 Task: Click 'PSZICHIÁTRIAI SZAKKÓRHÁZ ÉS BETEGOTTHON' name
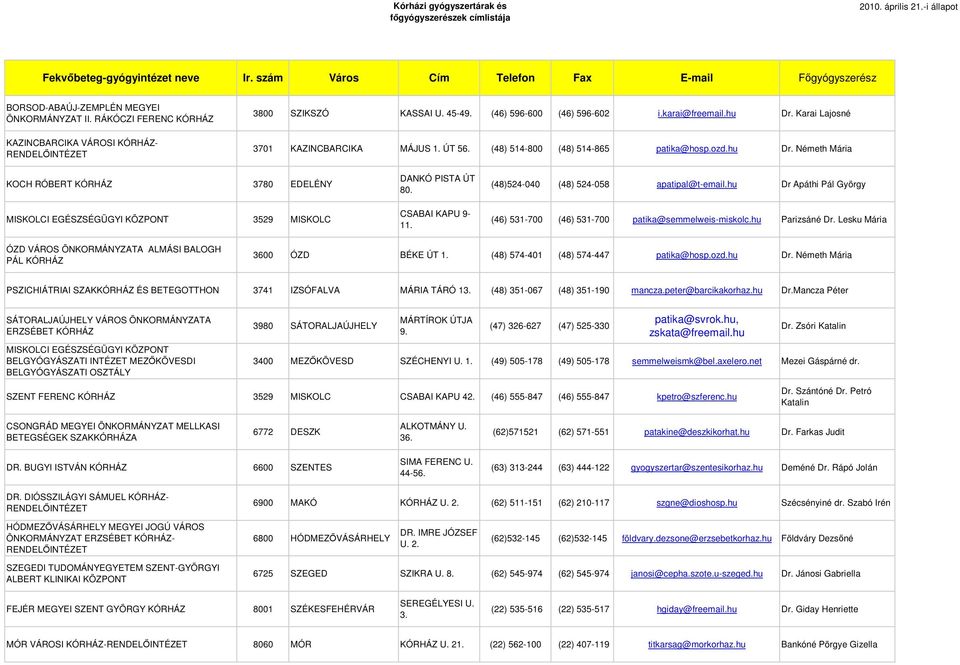click(113, 290)
